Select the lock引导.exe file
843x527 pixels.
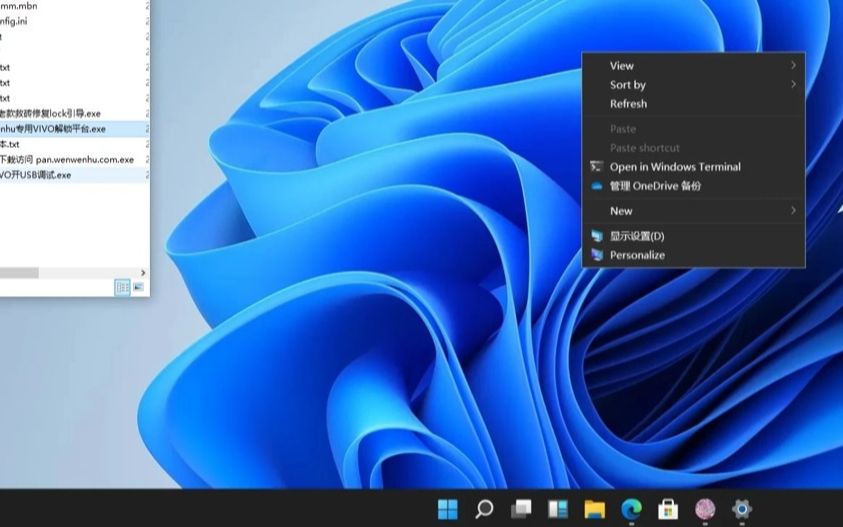click(x=50, y=113)
